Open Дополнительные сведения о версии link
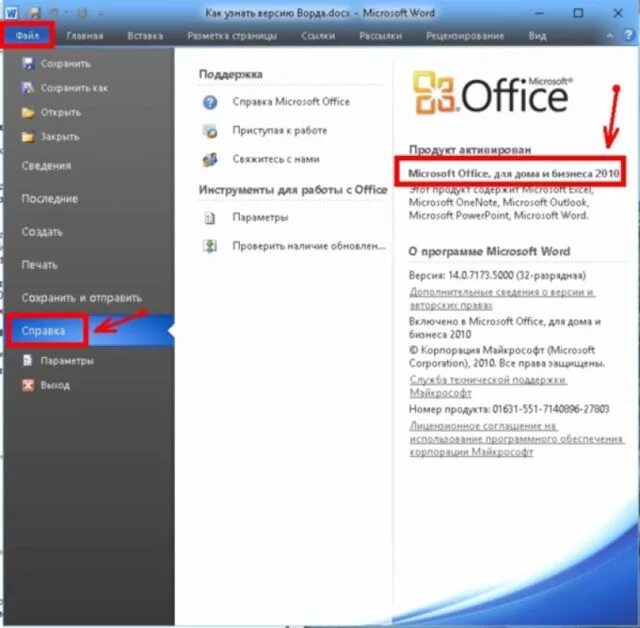Viewport: 640px width, 628px height. (502, 298)
